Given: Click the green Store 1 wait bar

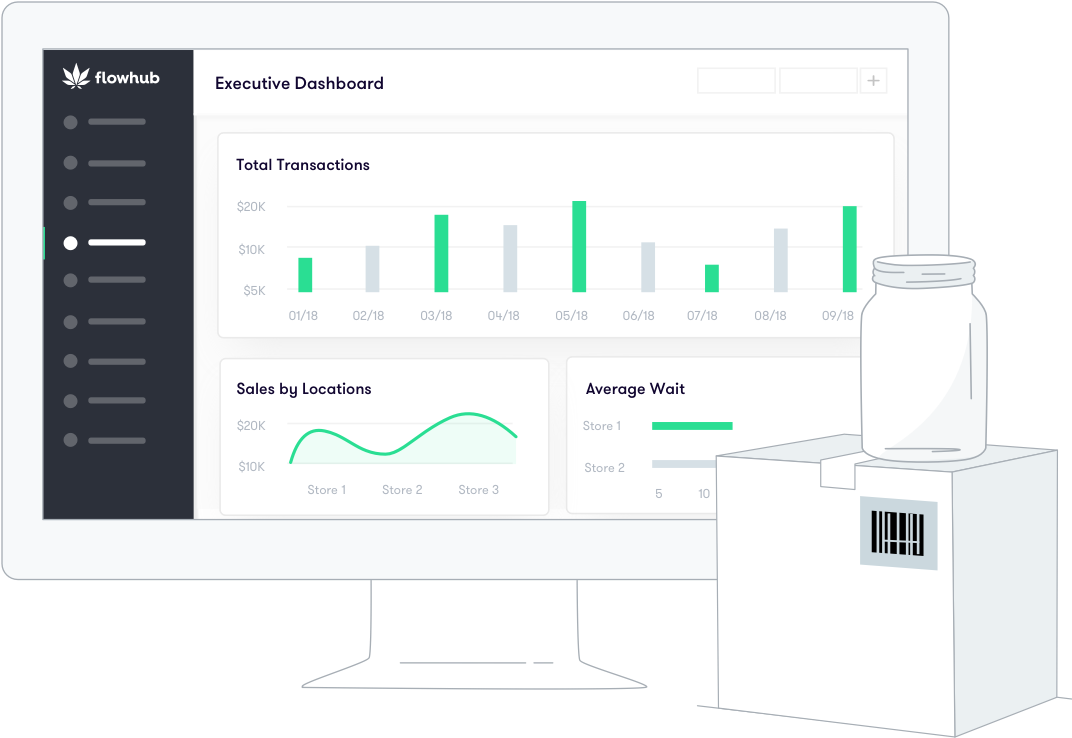Looking at the screenshot, I should click(692, 426).
